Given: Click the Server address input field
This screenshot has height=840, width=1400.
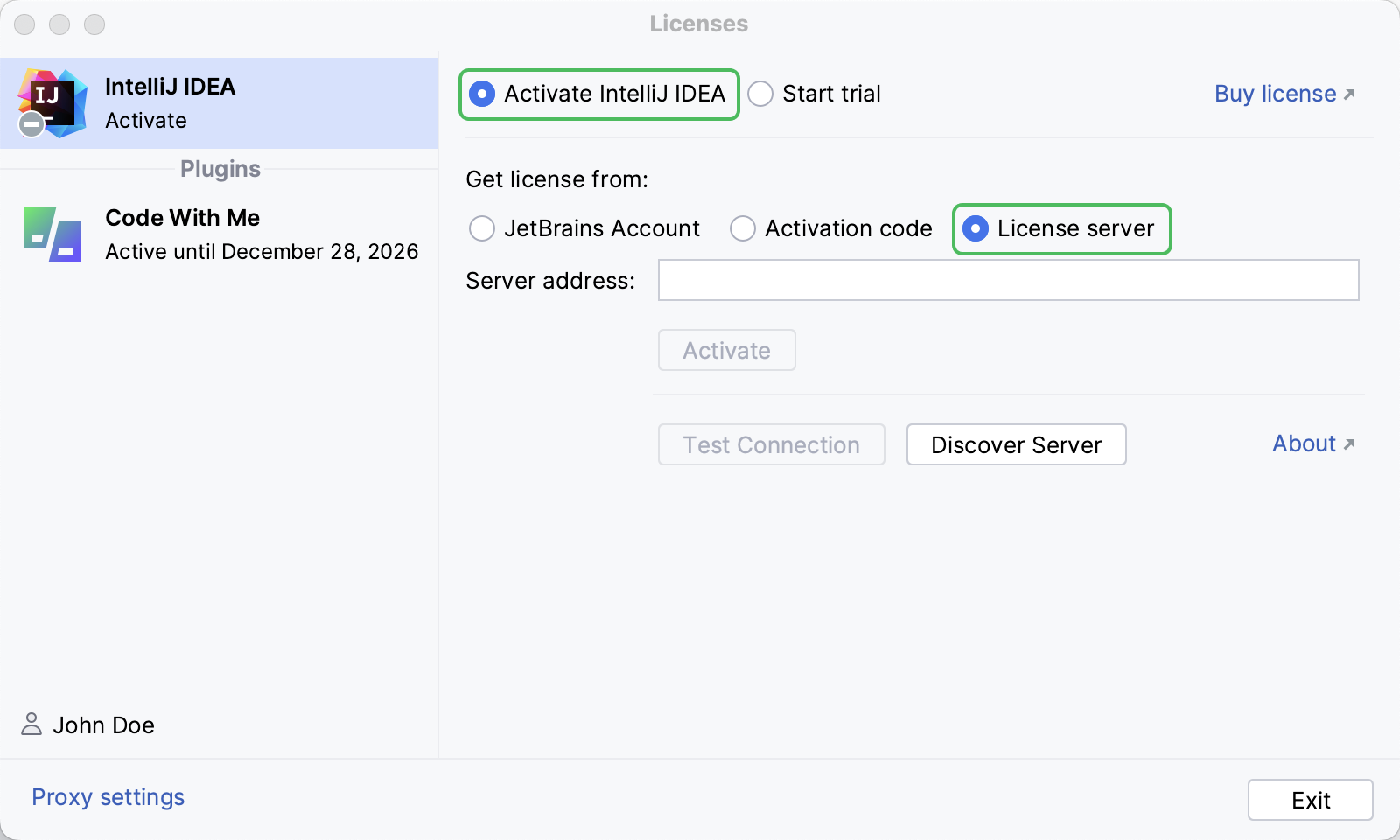Looking at the screenshot, I should (x=1006, y=280).
